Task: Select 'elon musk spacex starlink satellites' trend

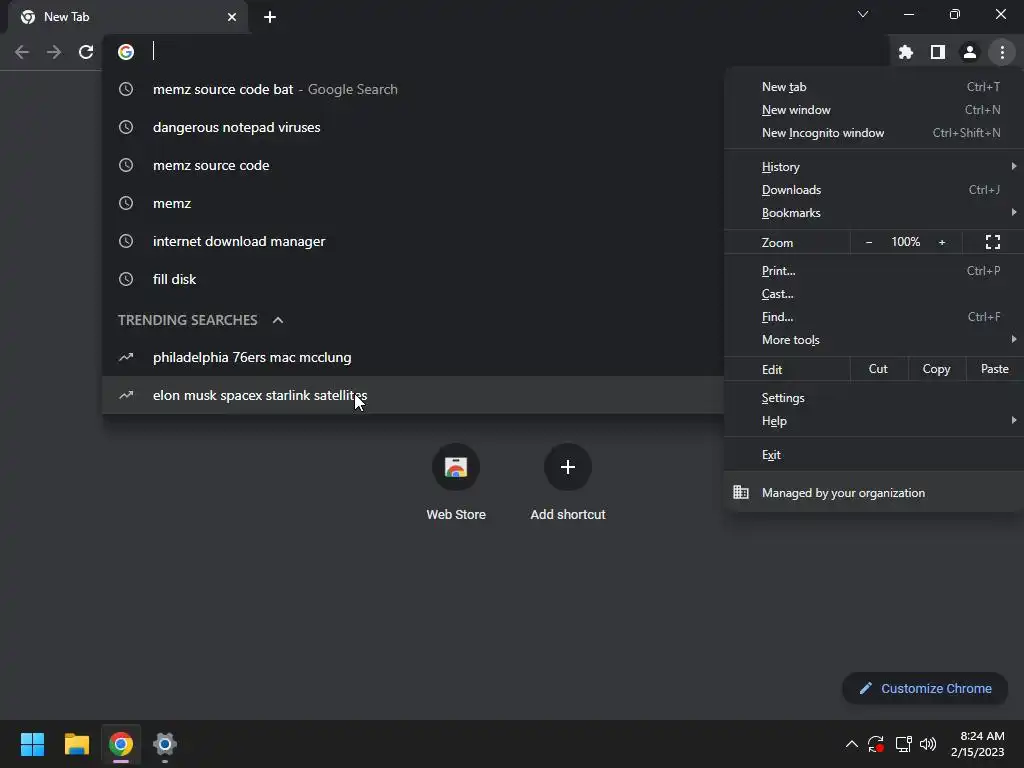Action: 413,395
